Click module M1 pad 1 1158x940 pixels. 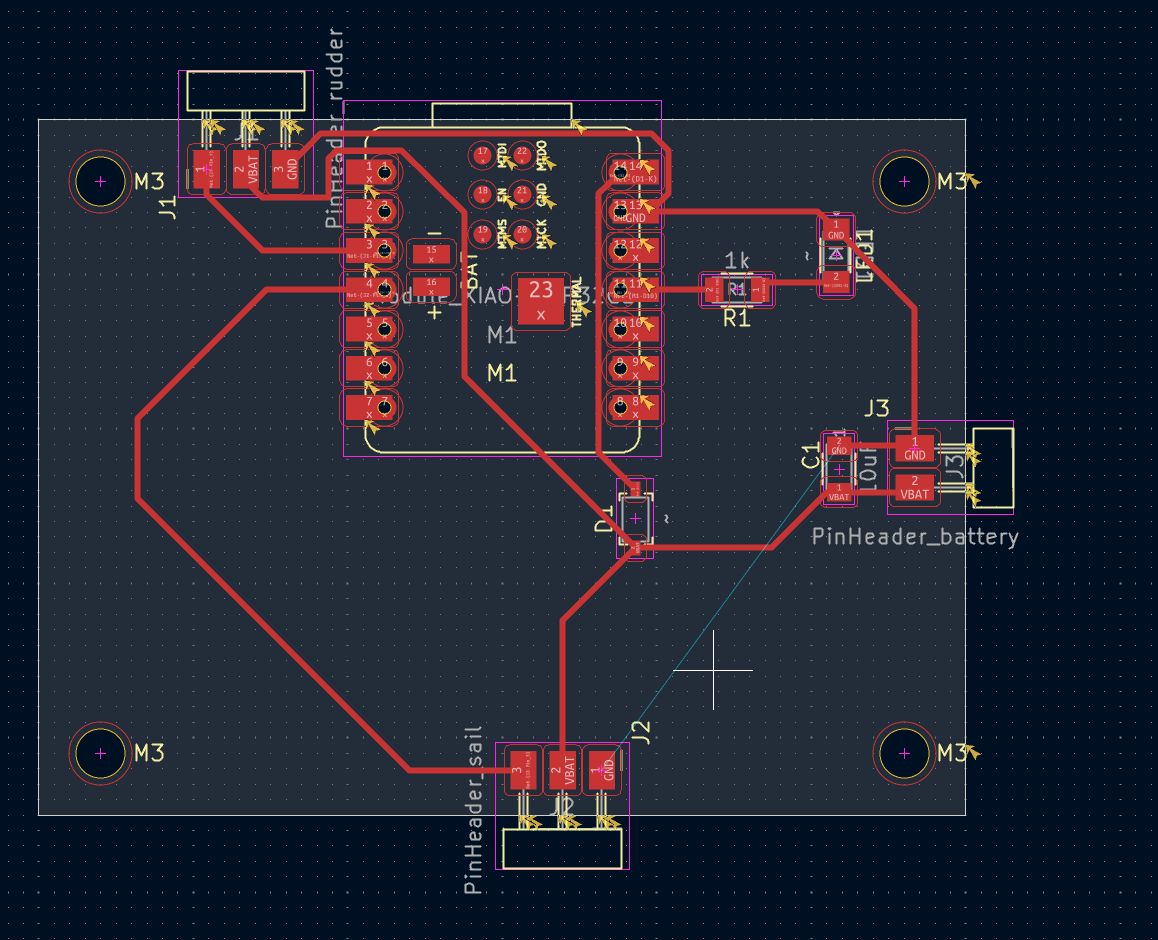tap(371, 173)
